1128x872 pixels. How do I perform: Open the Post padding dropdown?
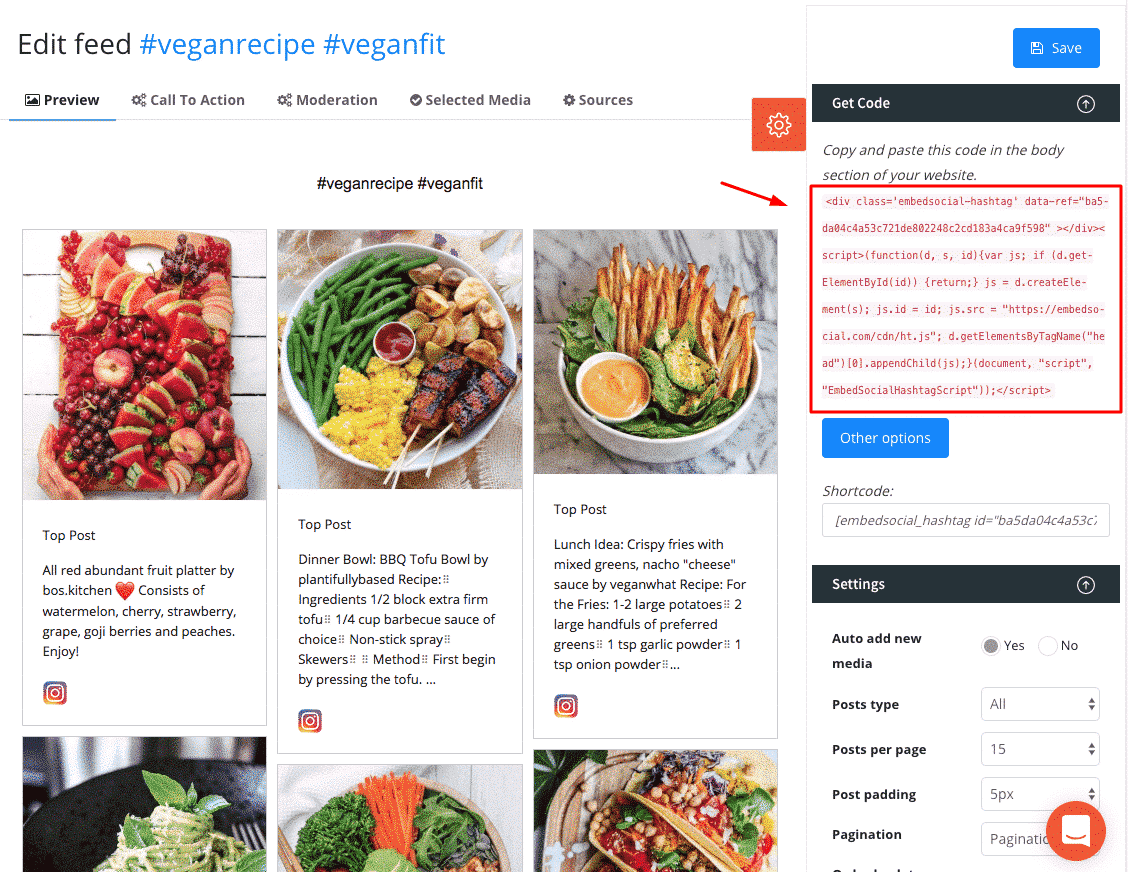pyautogui.click(x=1040, y=794)
